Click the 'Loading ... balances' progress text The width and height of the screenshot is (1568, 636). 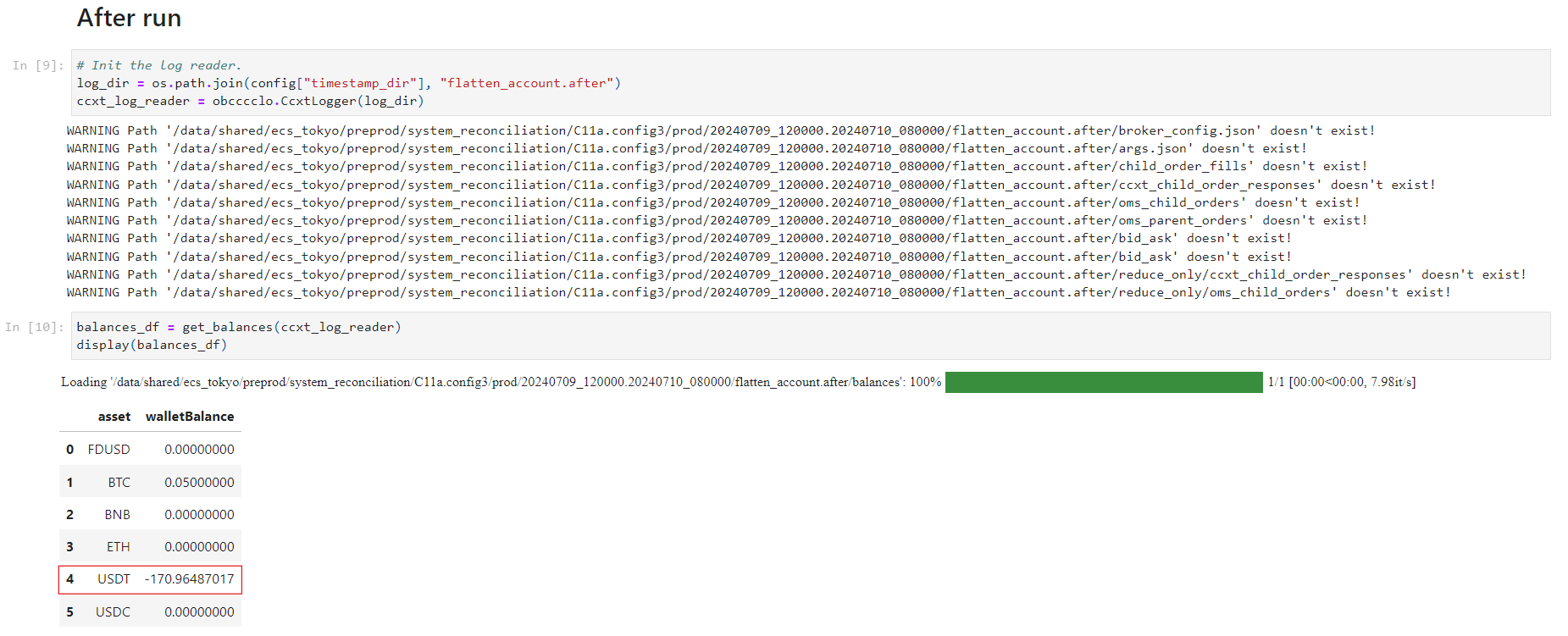(x=501, y=382)
